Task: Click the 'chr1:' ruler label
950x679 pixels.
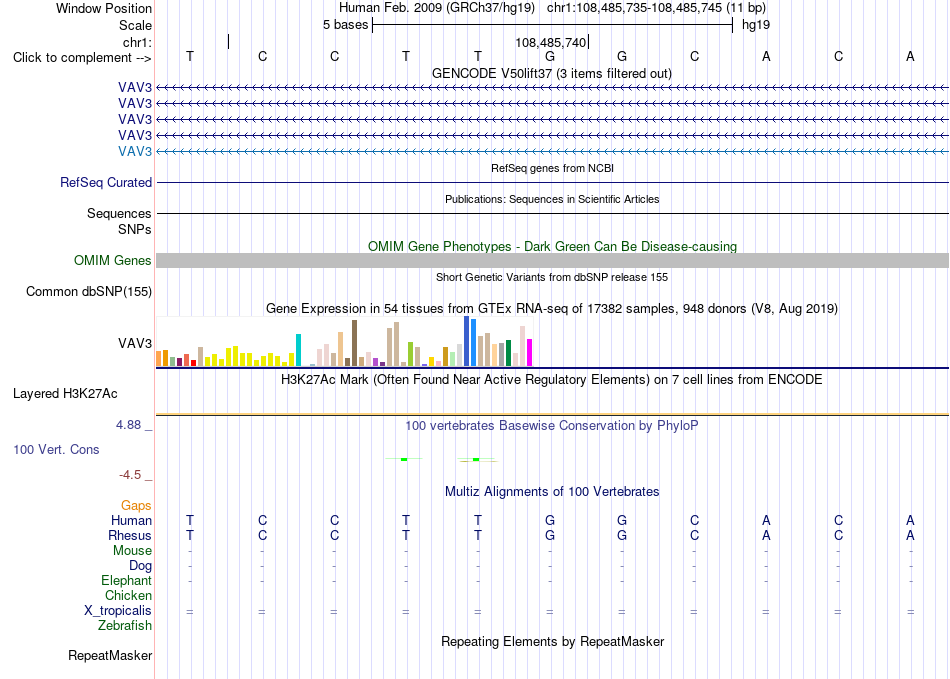Action: tap(138, 42)
